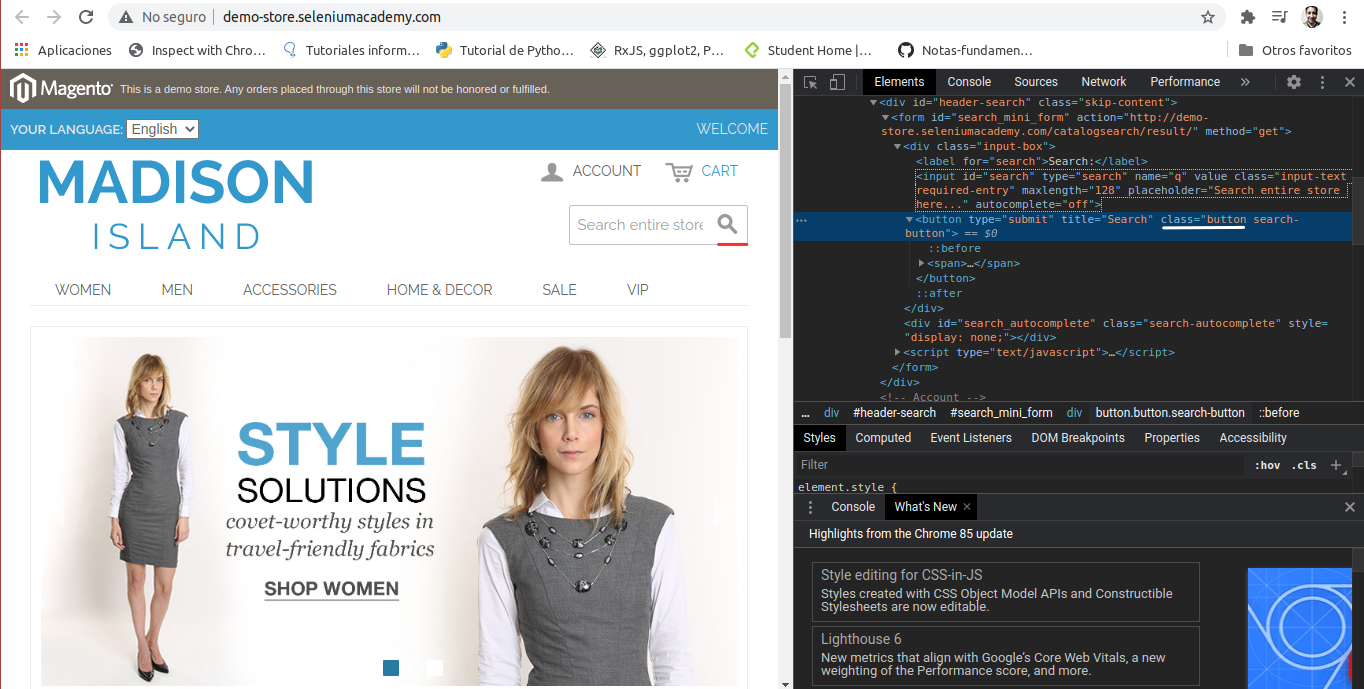Open the Aplicaciones apps shortcut

[63, 50]
